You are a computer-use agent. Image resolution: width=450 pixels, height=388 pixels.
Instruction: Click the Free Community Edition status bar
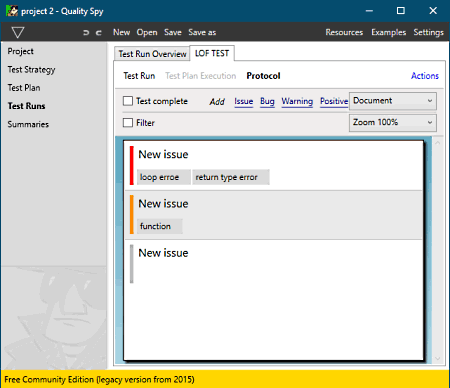pyautogui.click(x=225, y=379)
